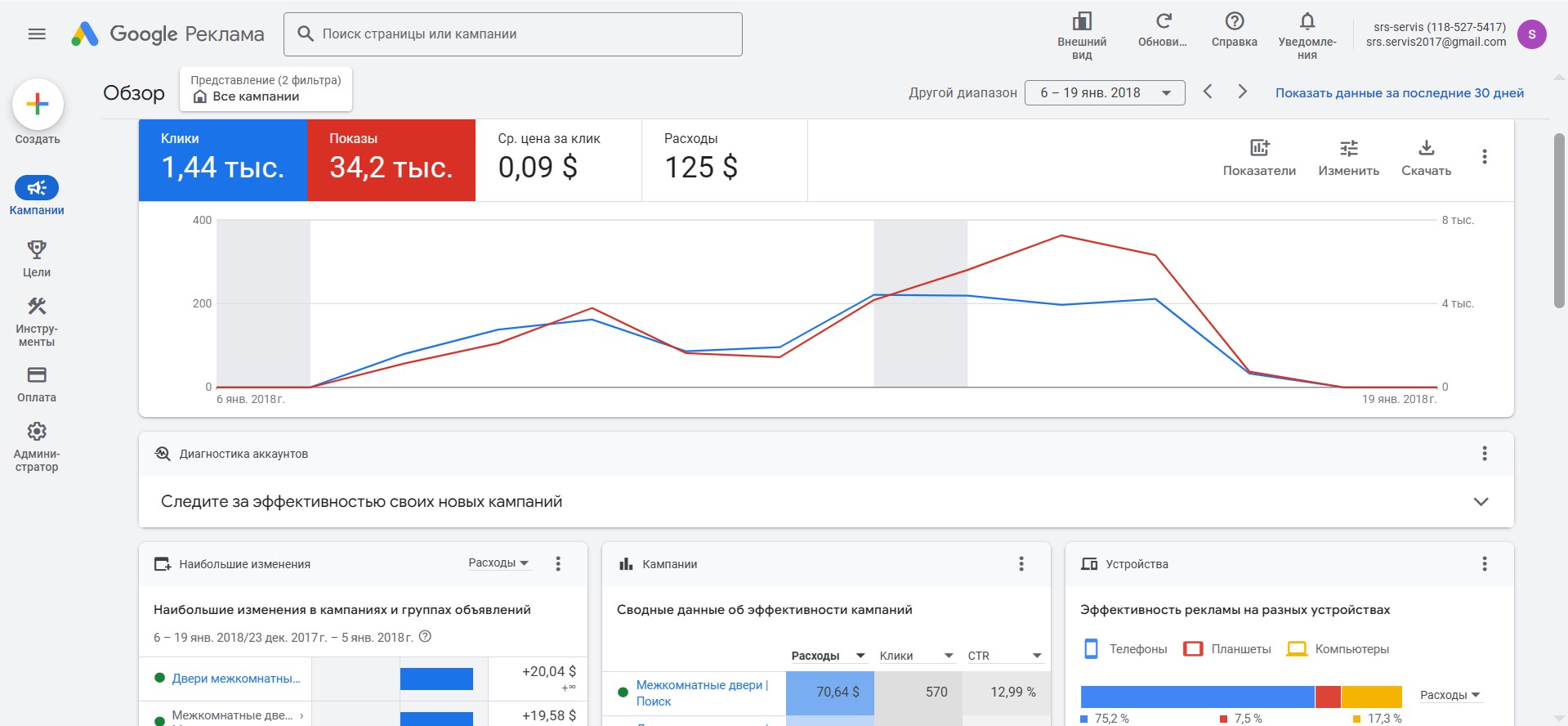Click the red Планшеты segment of the device bar
This screenshot has width=1568, height=726.
click(x=1328, y=697)
